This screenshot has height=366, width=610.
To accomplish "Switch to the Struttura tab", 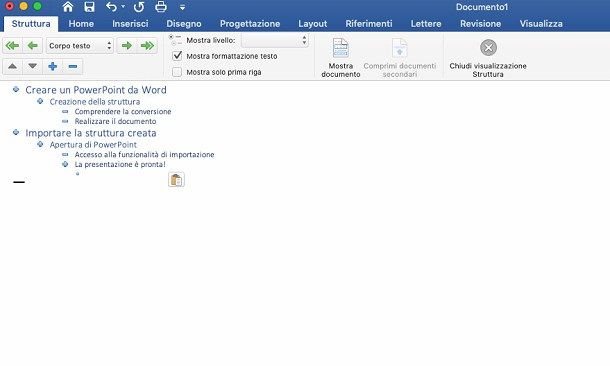I will click(x=31, y=24).
